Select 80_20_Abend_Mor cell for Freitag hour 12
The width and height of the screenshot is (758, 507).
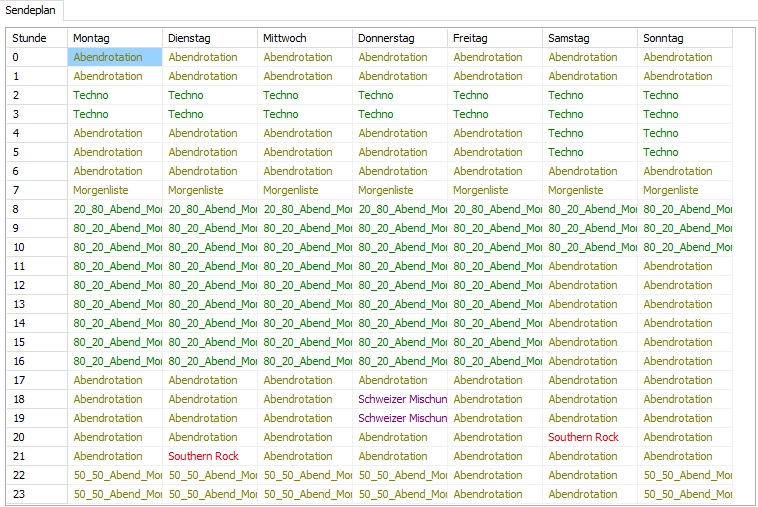[494, 285]
